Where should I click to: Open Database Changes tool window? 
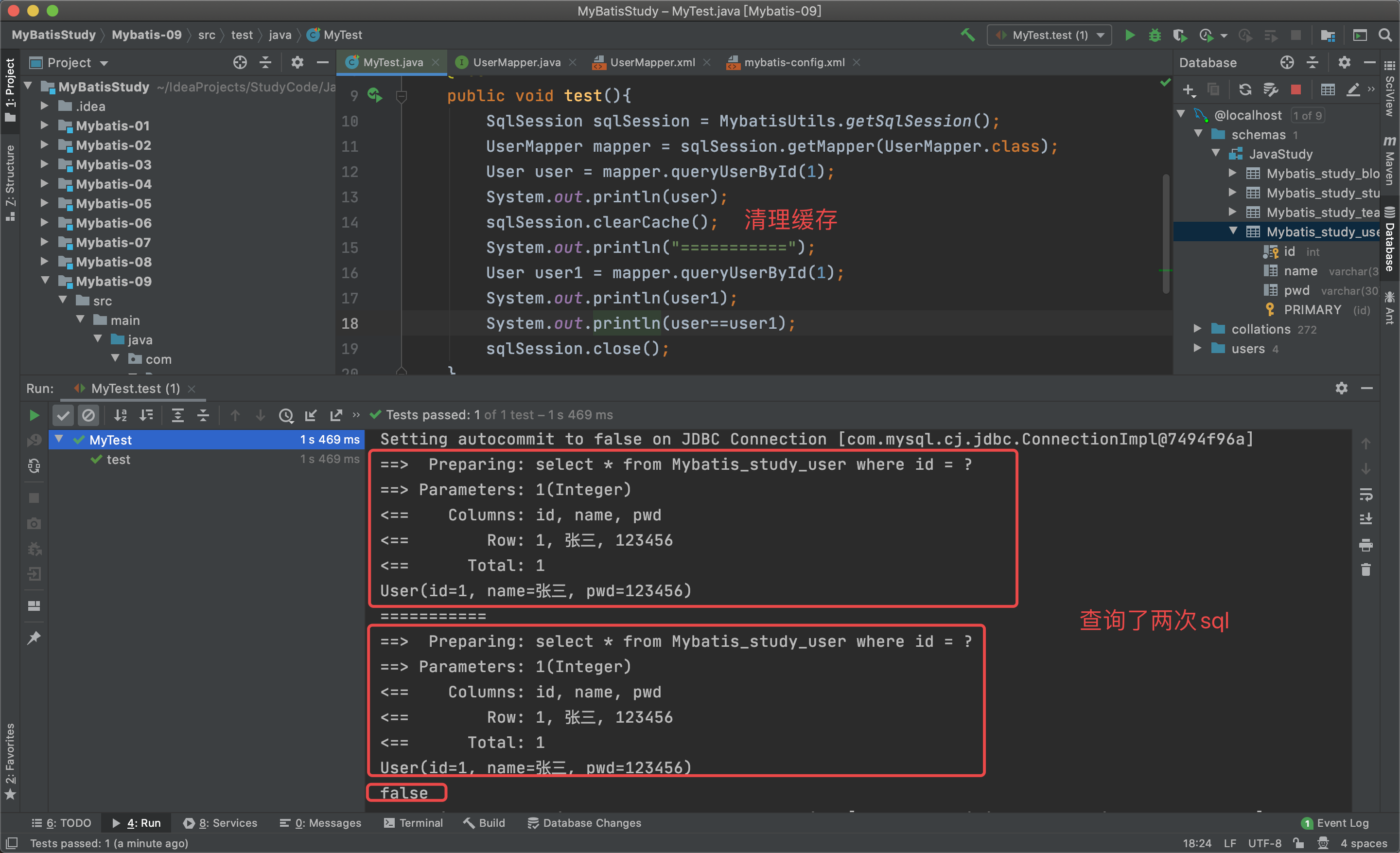[x=584, y=822]
